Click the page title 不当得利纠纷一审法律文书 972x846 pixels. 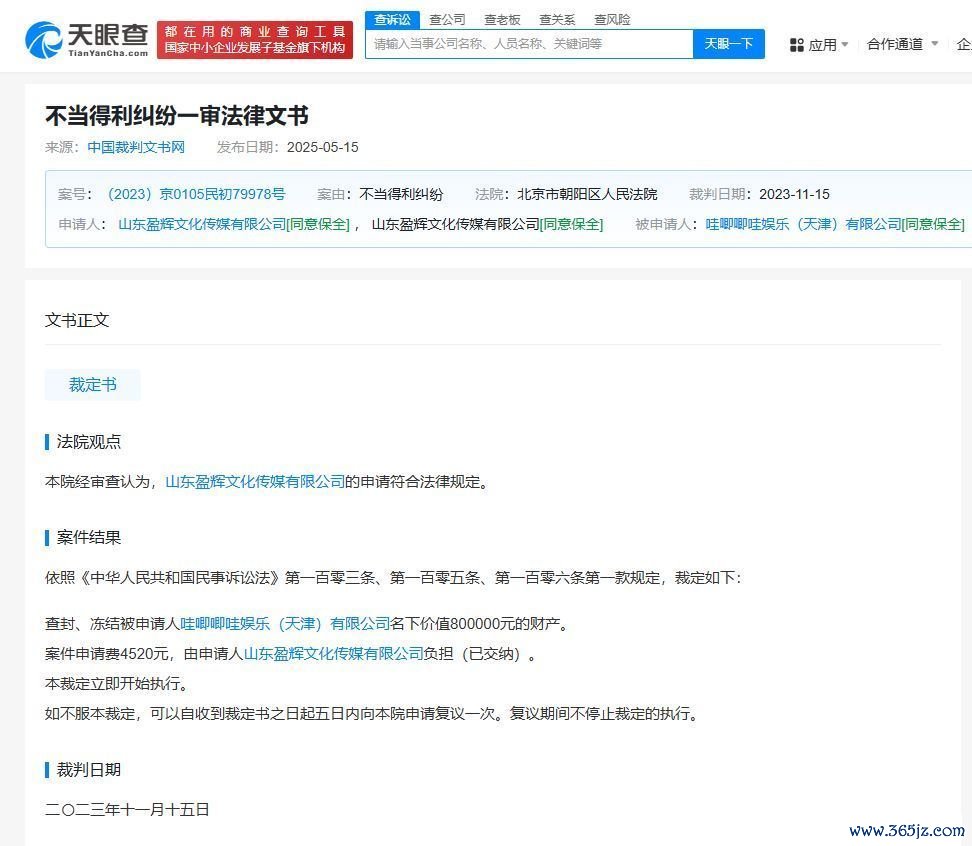tap(177, 115)
